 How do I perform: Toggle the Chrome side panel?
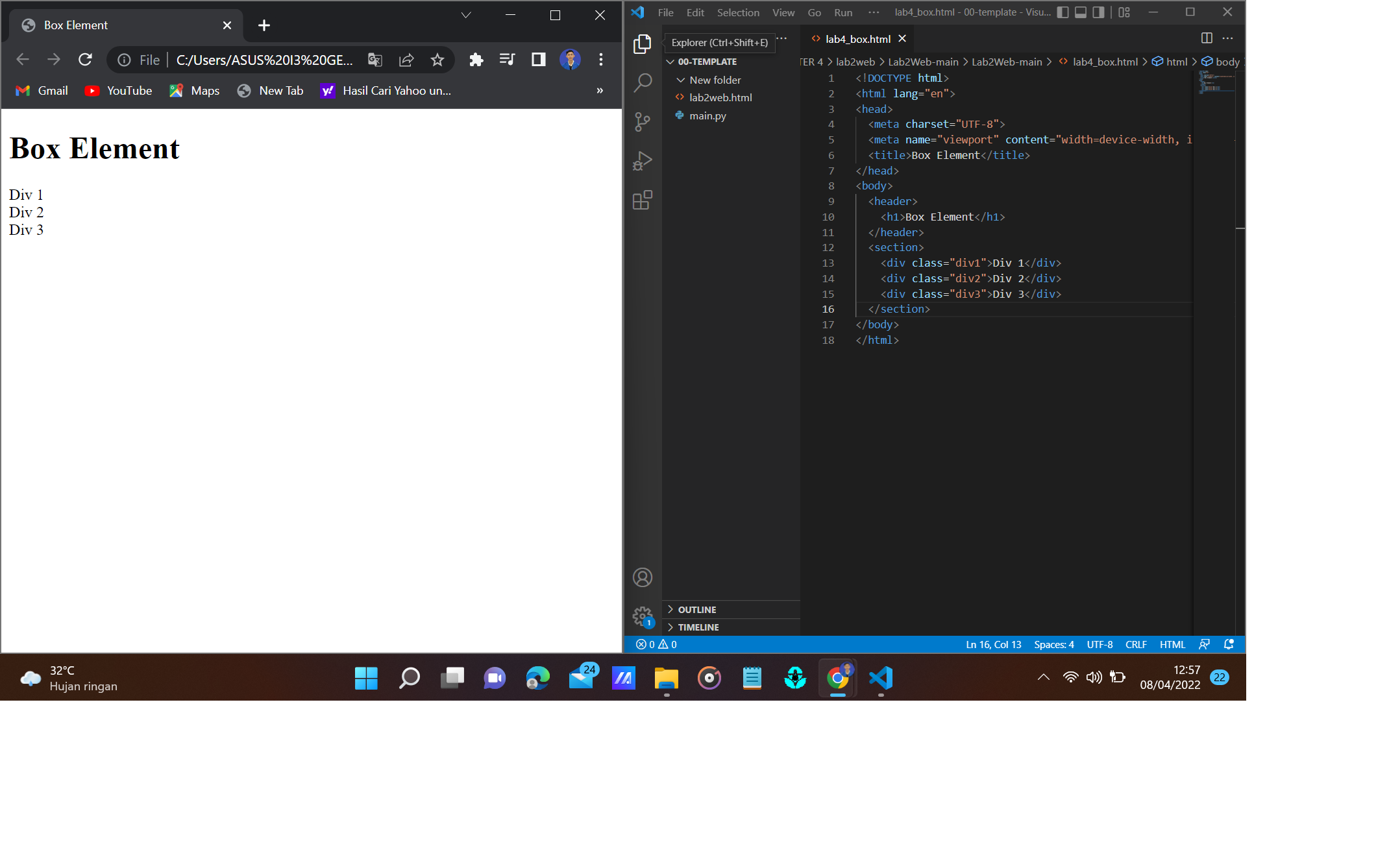coord(539,60)
